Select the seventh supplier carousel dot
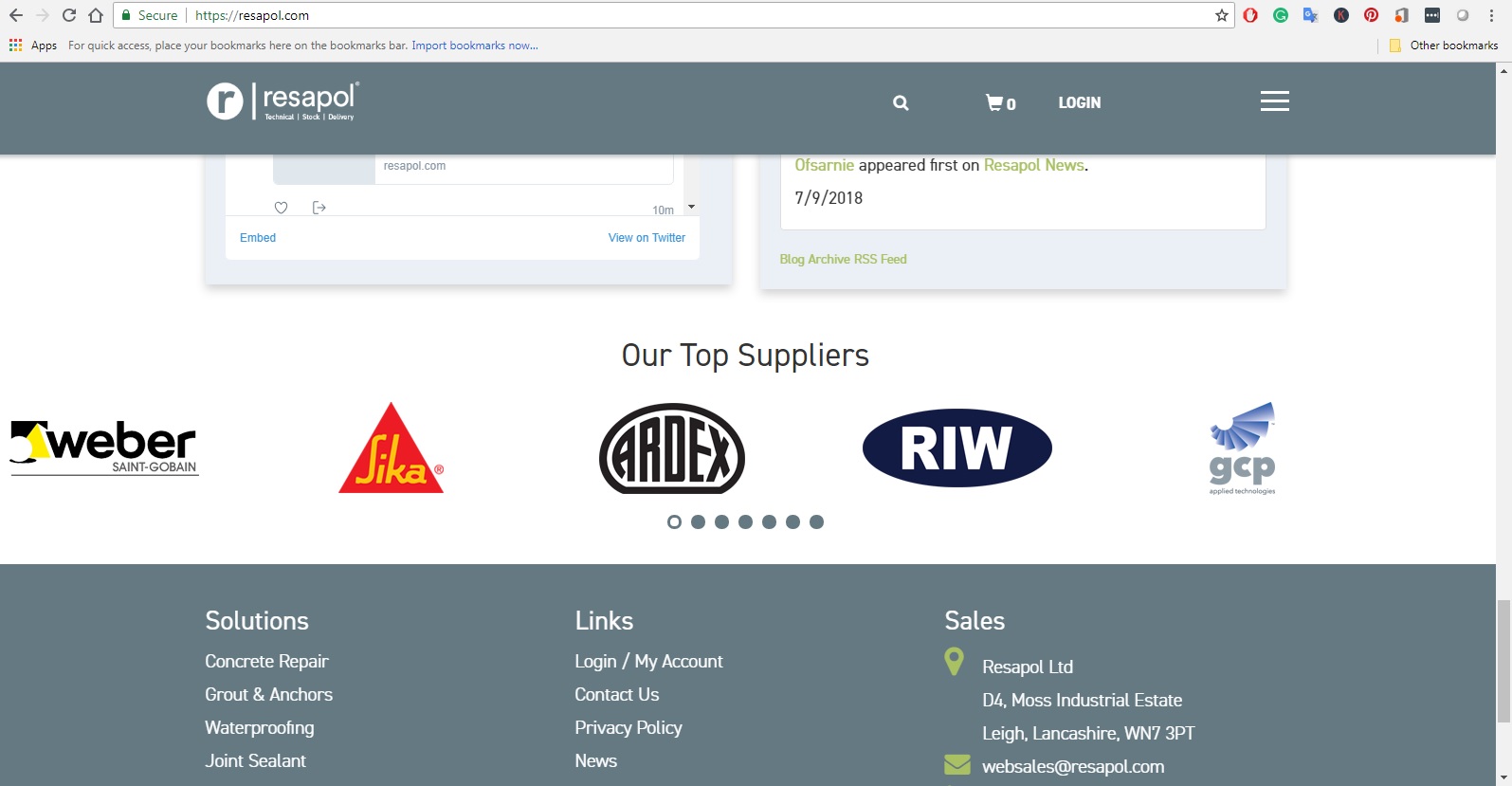This screenshot has width=1512, height=786. [x=816, y=521]
